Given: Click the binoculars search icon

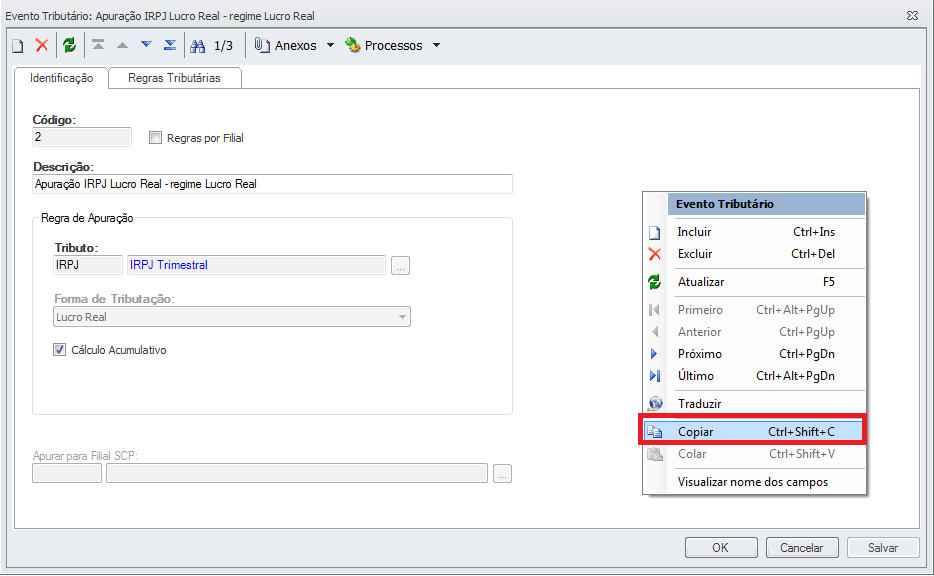Looking at the screenshot, I should [198, 46].
